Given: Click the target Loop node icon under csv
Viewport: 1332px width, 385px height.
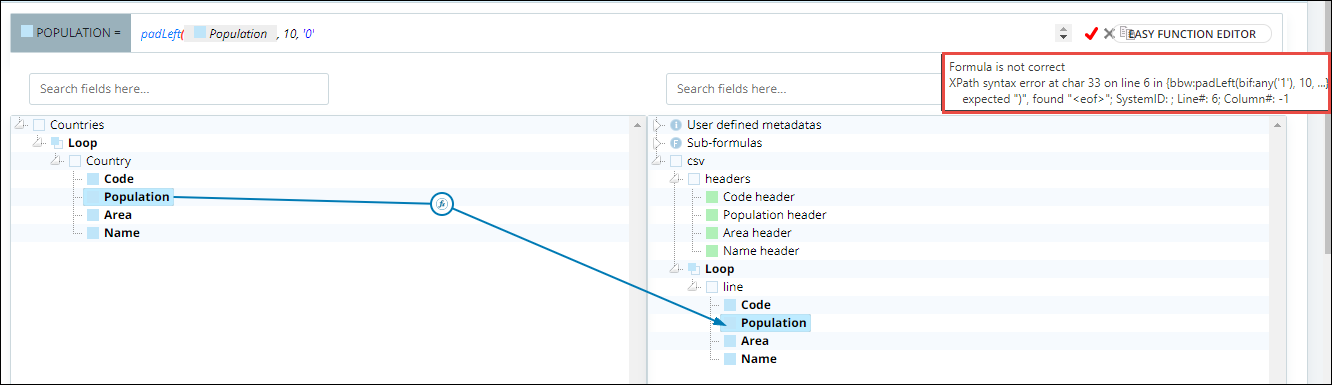Looking at the screenshot, I should 694,269.
